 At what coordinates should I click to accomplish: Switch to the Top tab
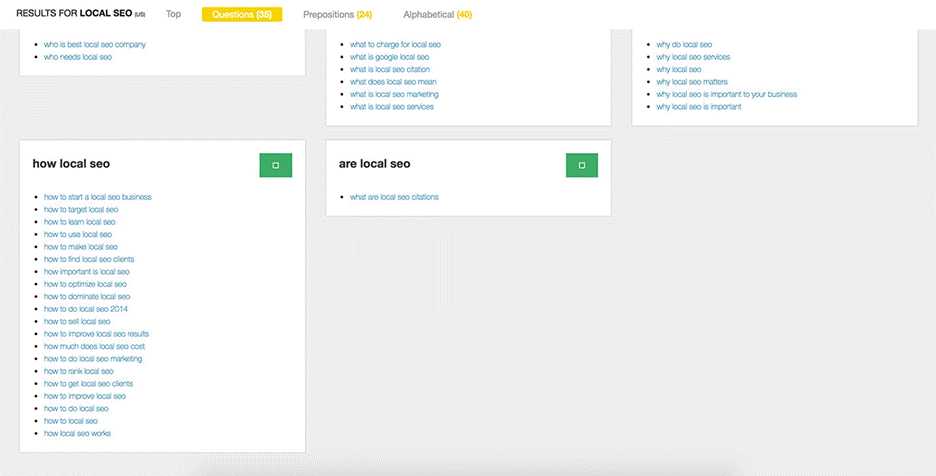coord(174,15)
